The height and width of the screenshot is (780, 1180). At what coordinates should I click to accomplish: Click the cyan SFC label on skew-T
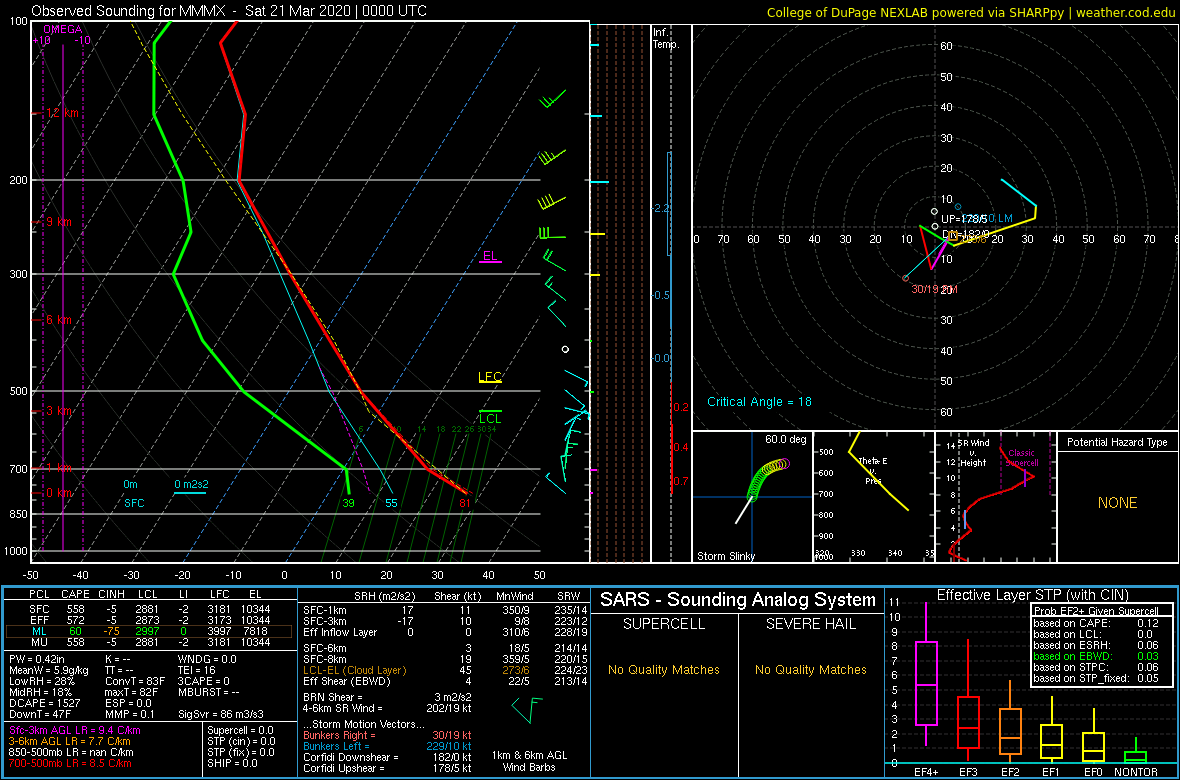(134, 503)
